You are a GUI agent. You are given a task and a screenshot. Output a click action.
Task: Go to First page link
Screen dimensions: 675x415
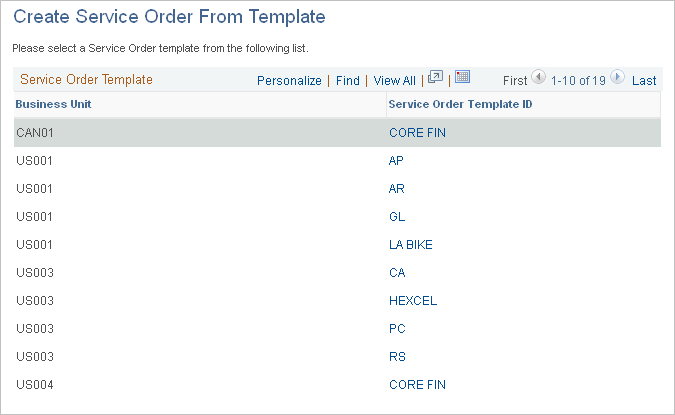tap(515, 81)
